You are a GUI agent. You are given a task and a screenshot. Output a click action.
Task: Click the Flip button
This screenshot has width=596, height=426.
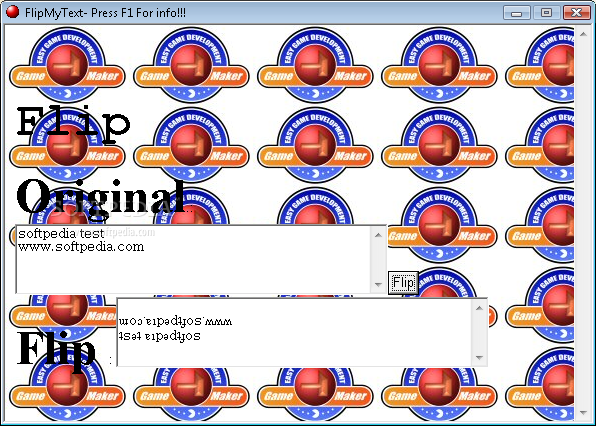[403, 283]
